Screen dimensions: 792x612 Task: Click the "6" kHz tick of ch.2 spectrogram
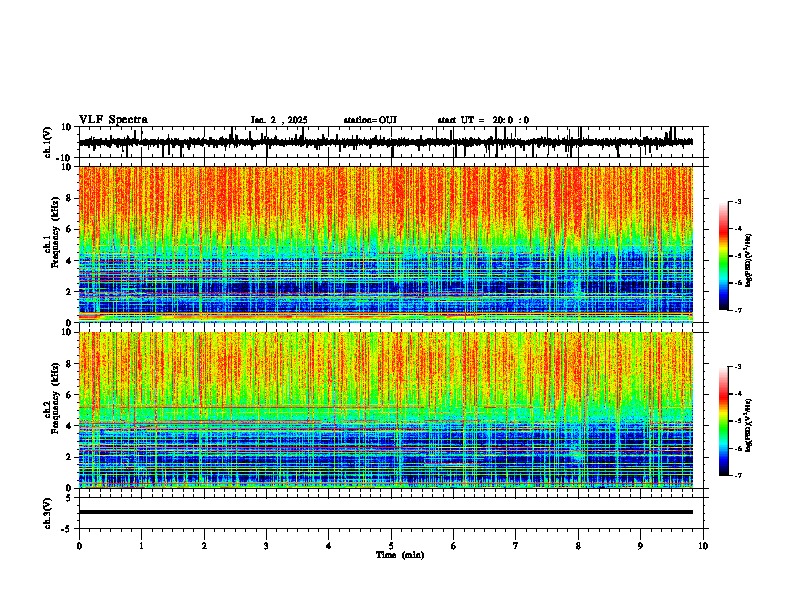click(x=69, y=395)
